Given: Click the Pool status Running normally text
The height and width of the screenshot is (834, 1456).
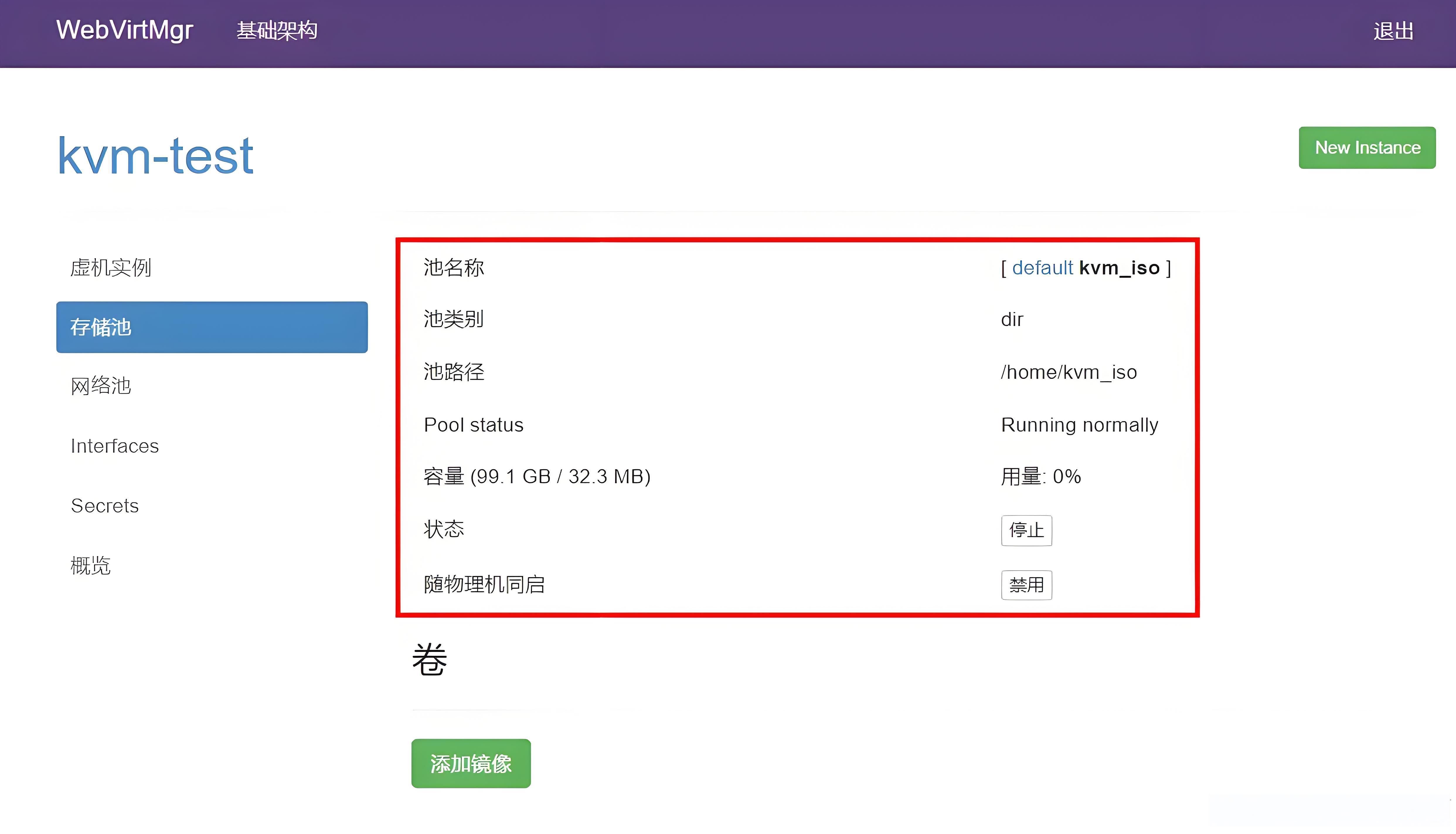Looking at the screenshot, I should coord(1079,424).
